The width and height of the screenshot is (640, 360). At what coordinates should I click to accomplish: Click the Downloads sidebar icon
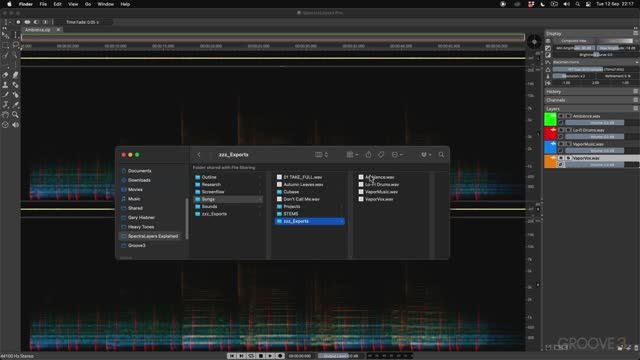tap(124, 180)
